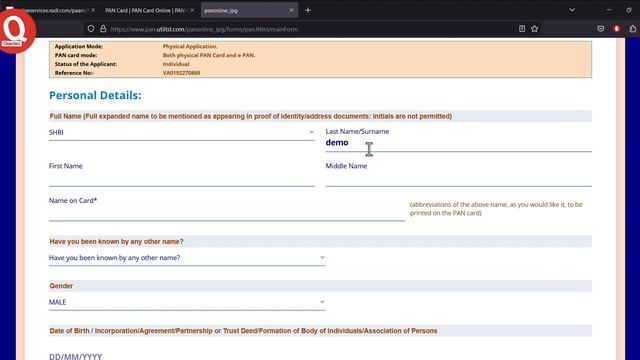Close the PAN Card Online tab

192,10
